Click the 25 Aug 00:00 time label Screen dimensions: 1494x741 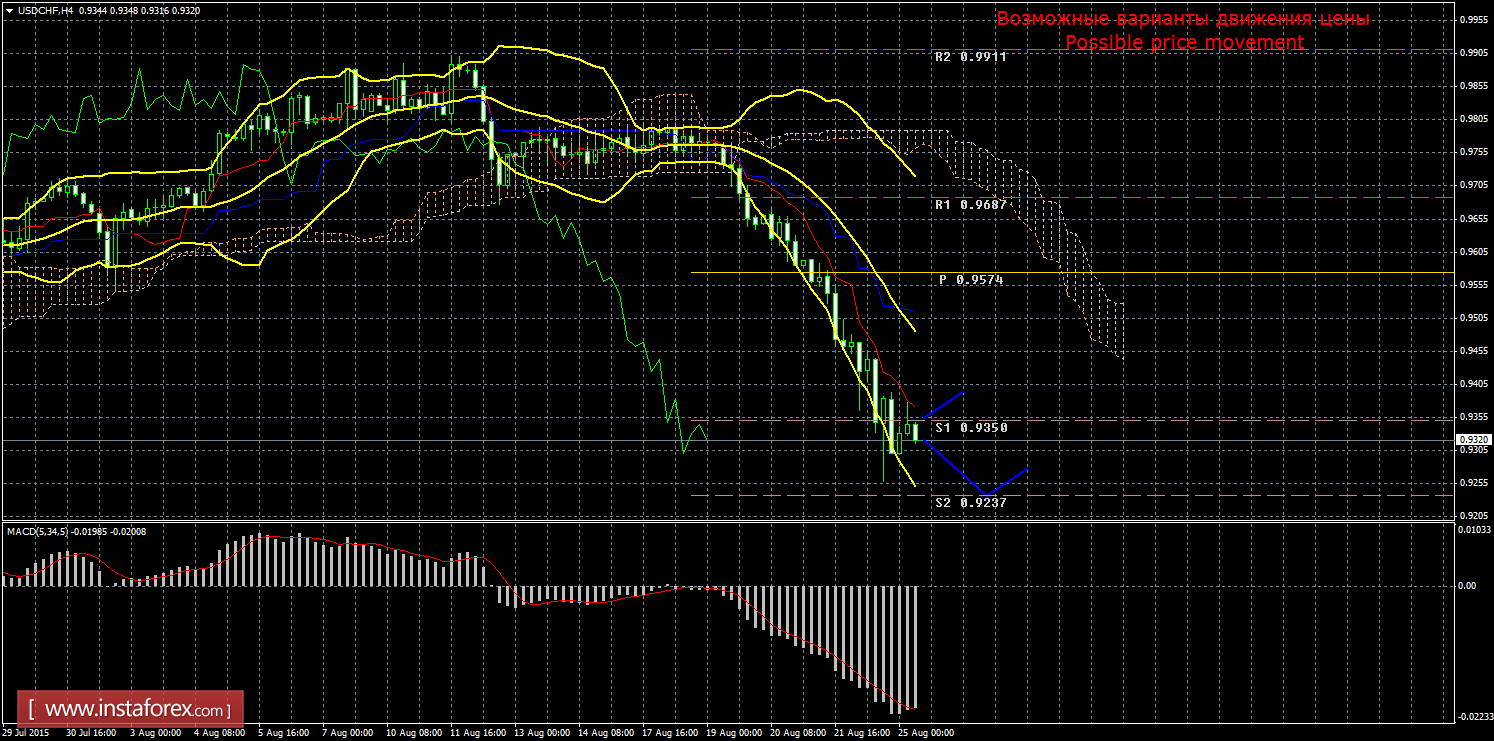click(x=925, y=733)
